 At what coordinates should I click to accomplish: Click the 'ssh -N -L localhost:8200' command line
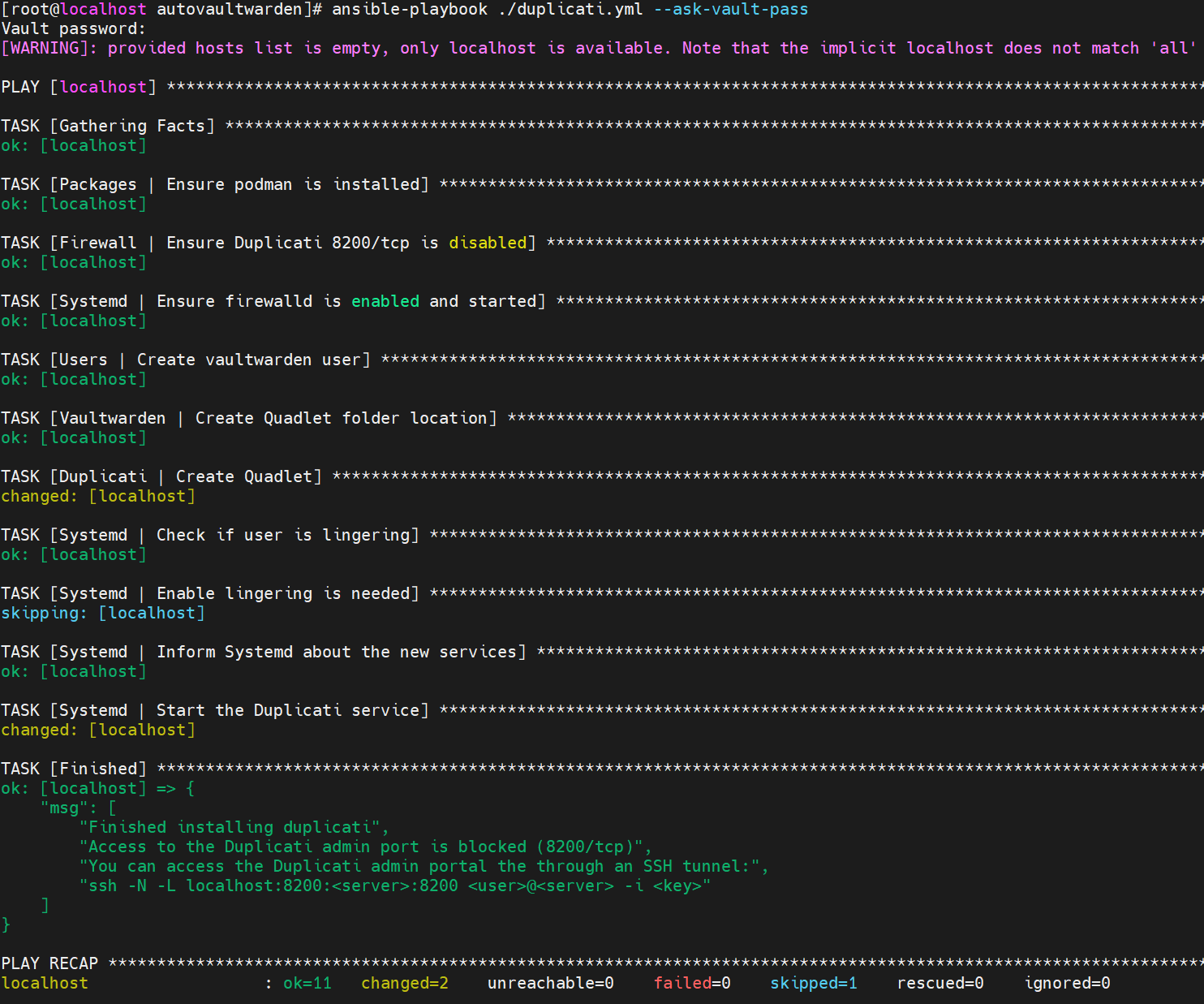click(x=395, y=886)
